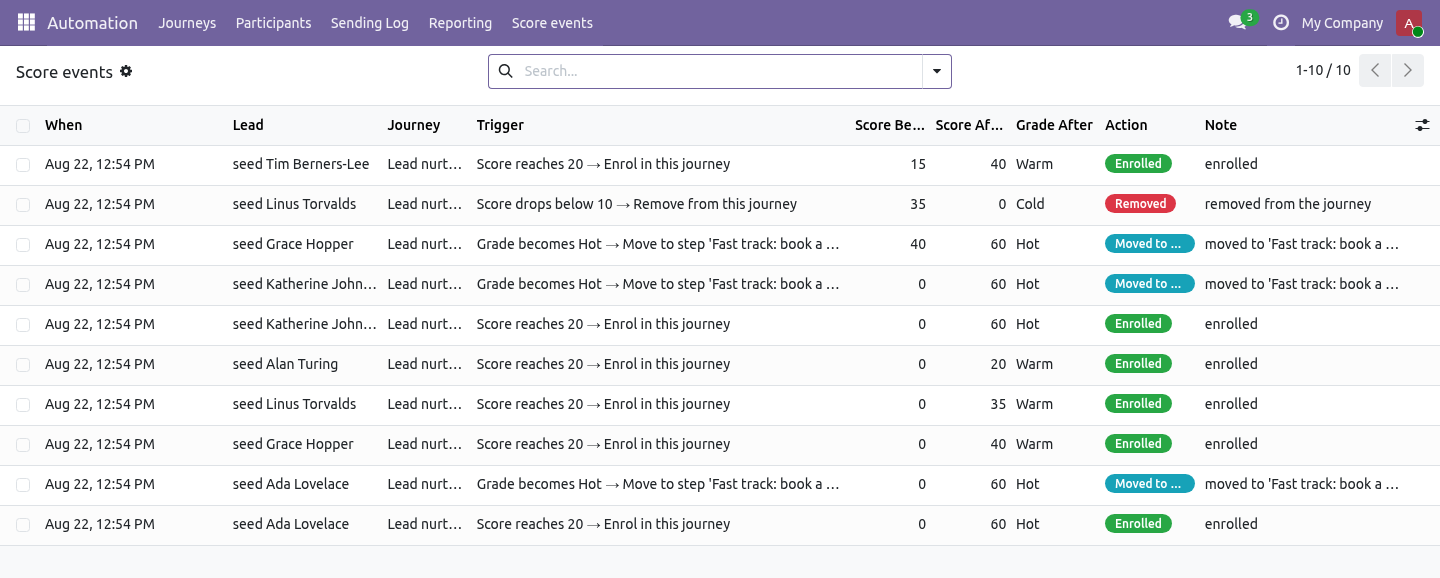Screen dimensions: 1440x578
Task: Sort by the Score Before column header
Action: [x=890, y=125]
